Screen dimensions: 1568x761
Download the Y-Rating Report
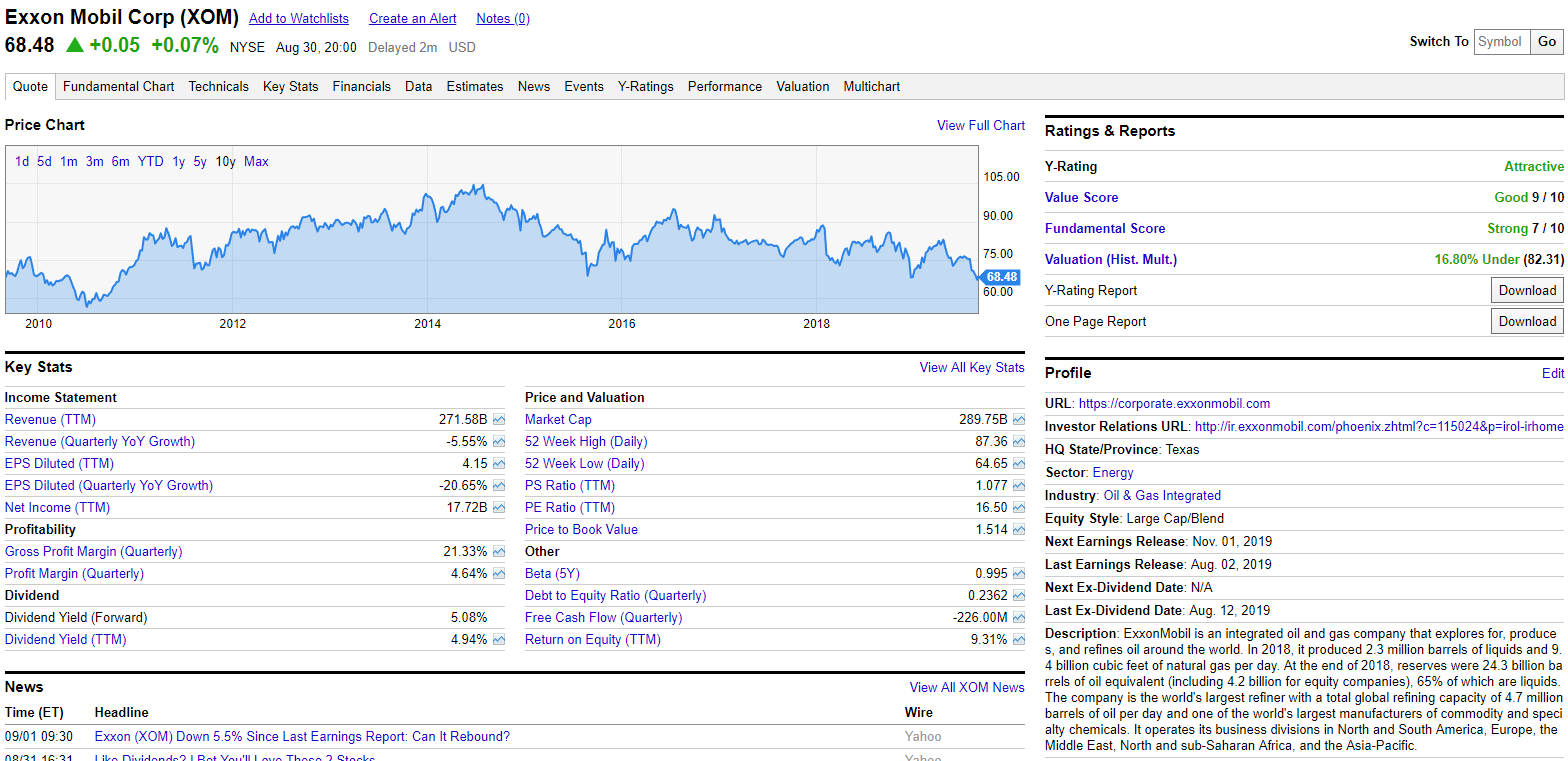point(1527,291)
